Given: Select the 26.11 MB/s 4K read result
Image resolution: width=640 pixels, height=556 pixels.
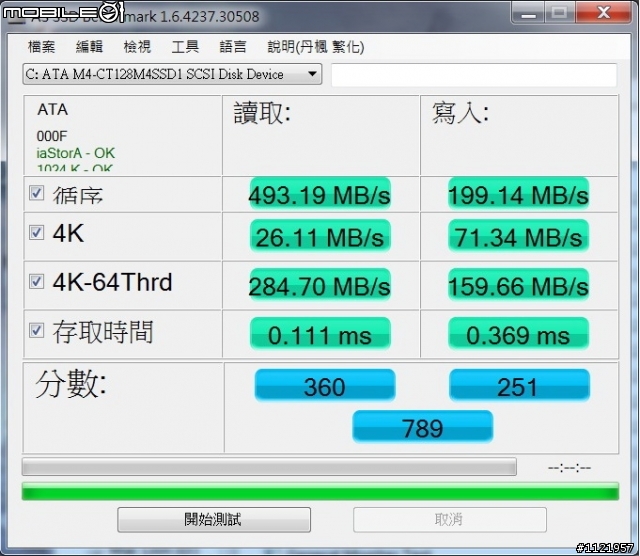Looking at the screenshot, I should tap(320, 236).
